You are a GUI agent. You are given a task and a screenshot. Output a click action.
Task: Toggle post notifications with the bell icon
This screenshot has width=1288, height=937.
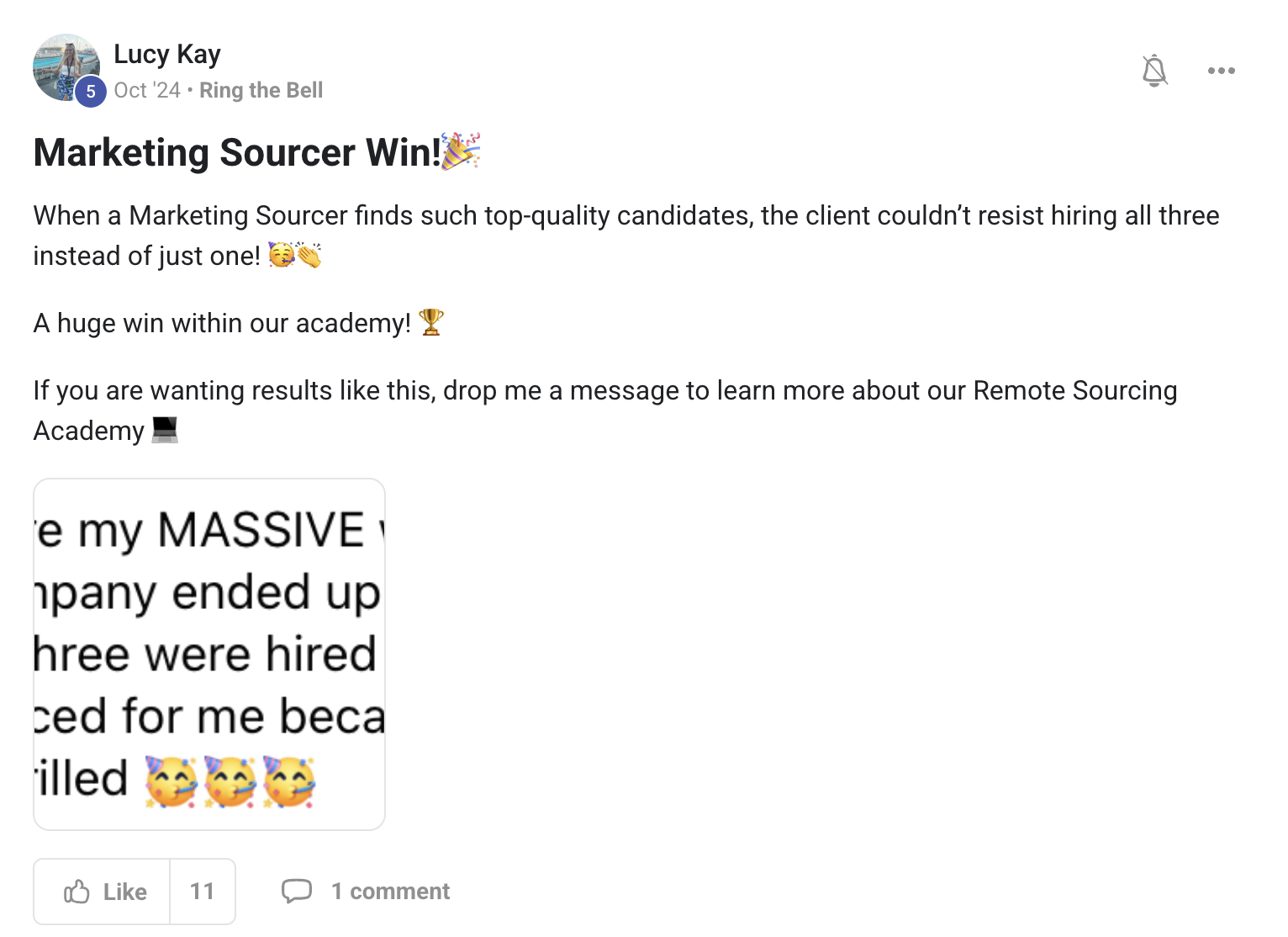point(1154,71)
